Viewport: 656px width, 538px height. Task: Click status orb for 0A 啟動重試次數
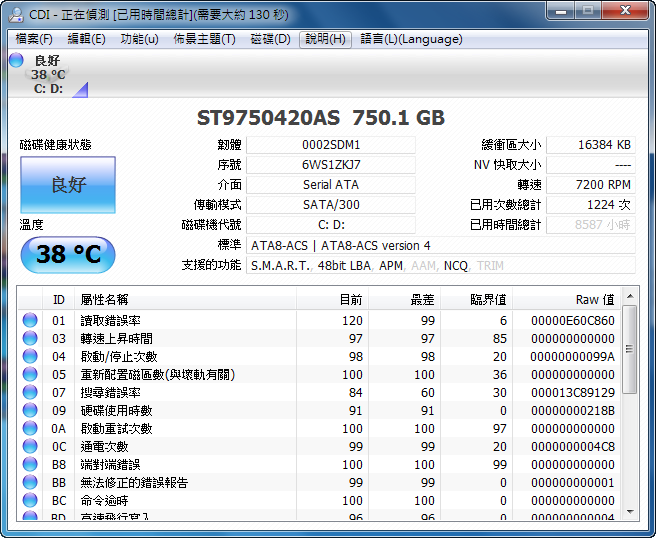tap(30, 428)
